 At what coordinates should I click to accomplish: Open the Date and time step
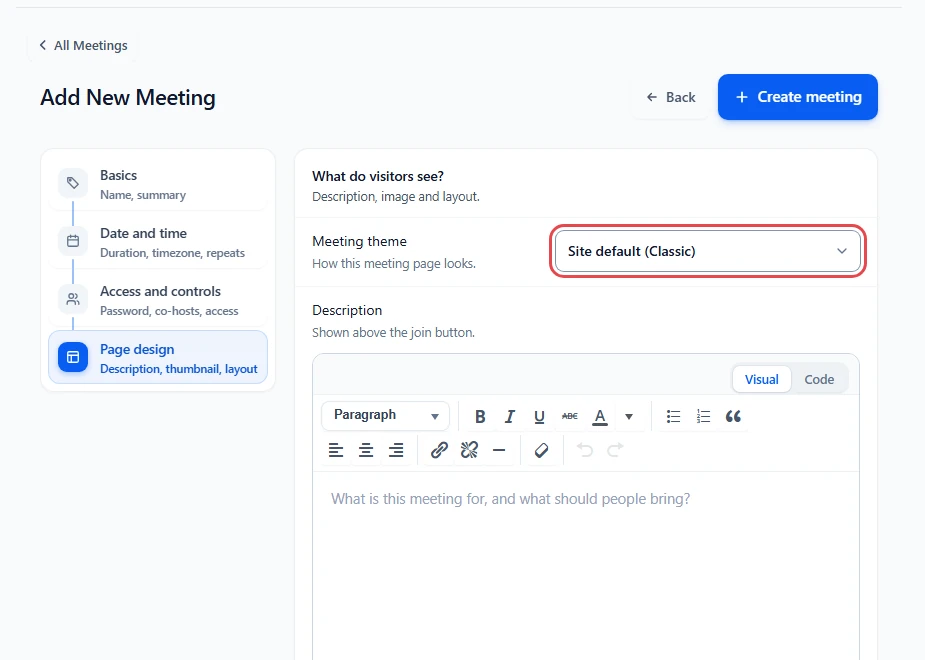pos(158,242)
